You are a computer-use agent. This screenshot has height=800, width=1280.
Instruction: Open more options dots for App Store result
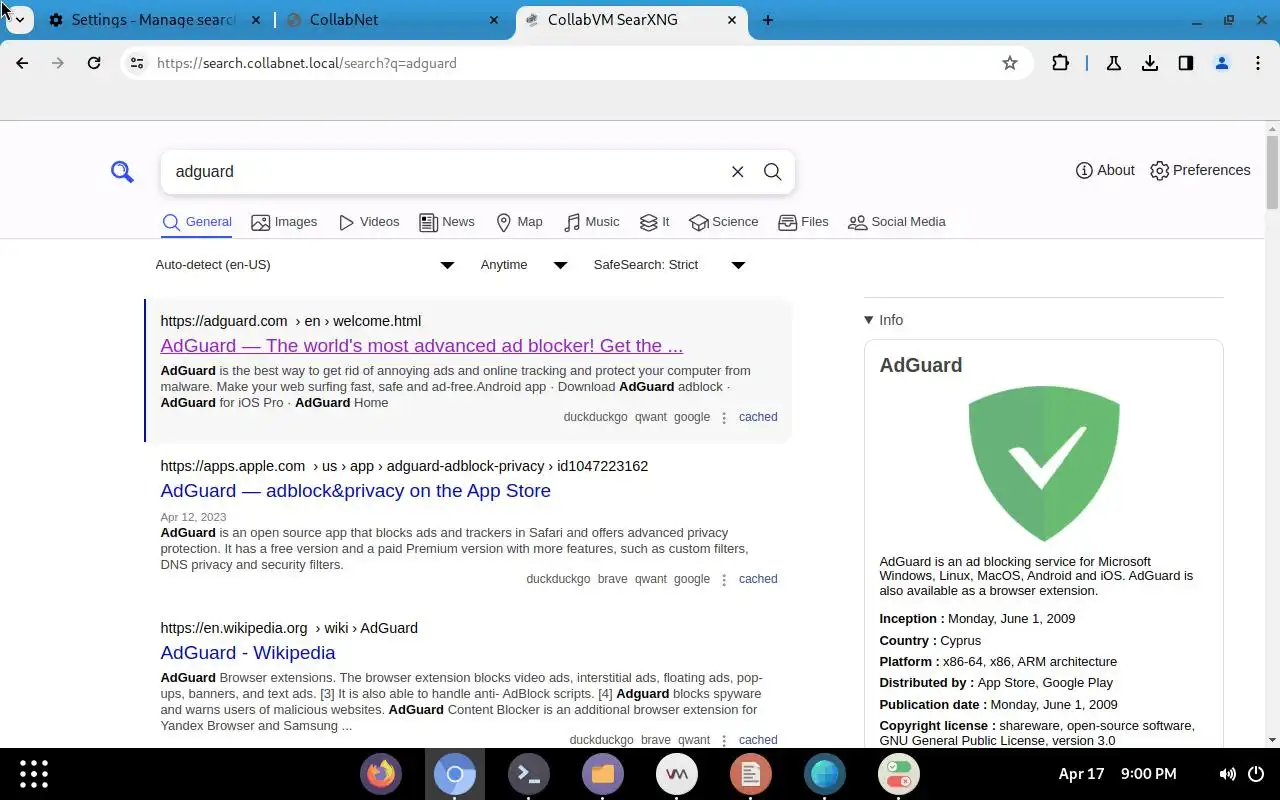click(x=724, y=580)
